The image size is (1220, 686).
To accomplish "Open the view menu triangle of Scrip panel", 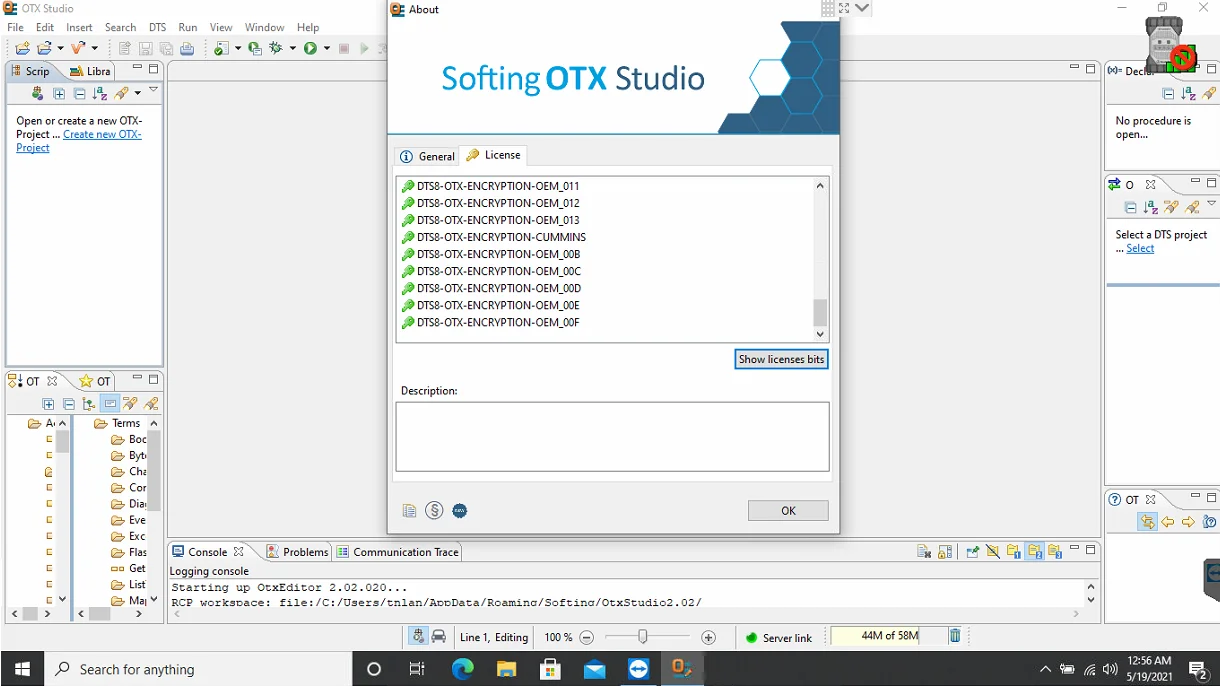I will click(x=153, y=91).
